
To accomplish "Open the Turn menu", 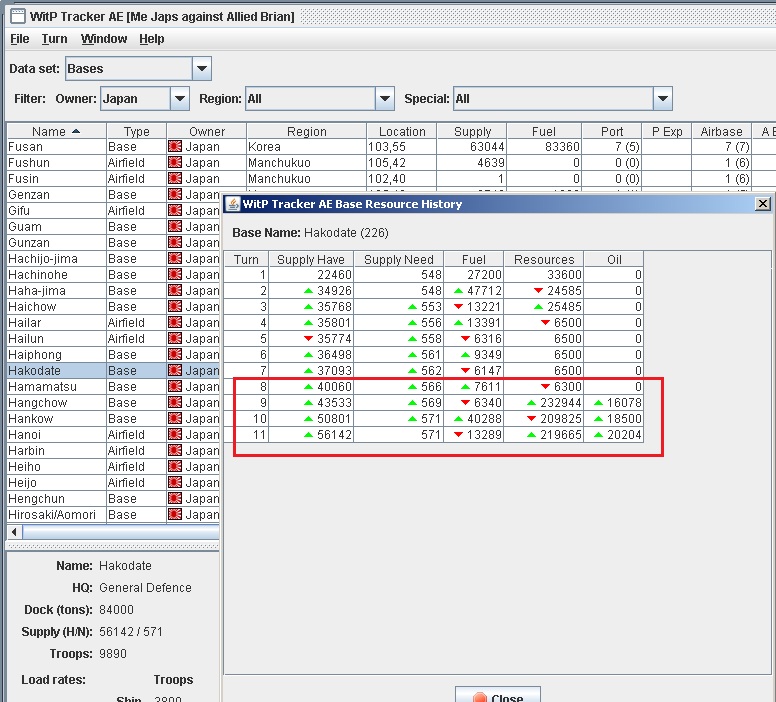I will pos(54,39).
